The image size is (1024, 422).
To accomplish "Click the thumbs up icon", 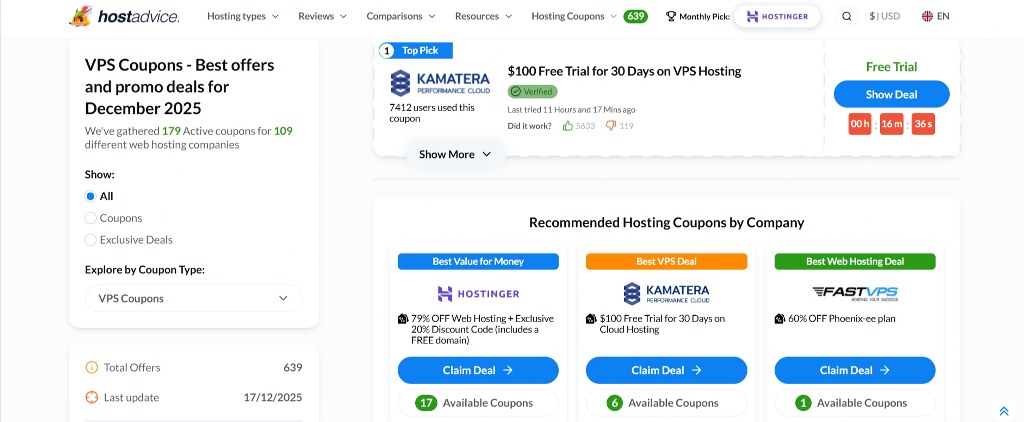I will (568, 126).
